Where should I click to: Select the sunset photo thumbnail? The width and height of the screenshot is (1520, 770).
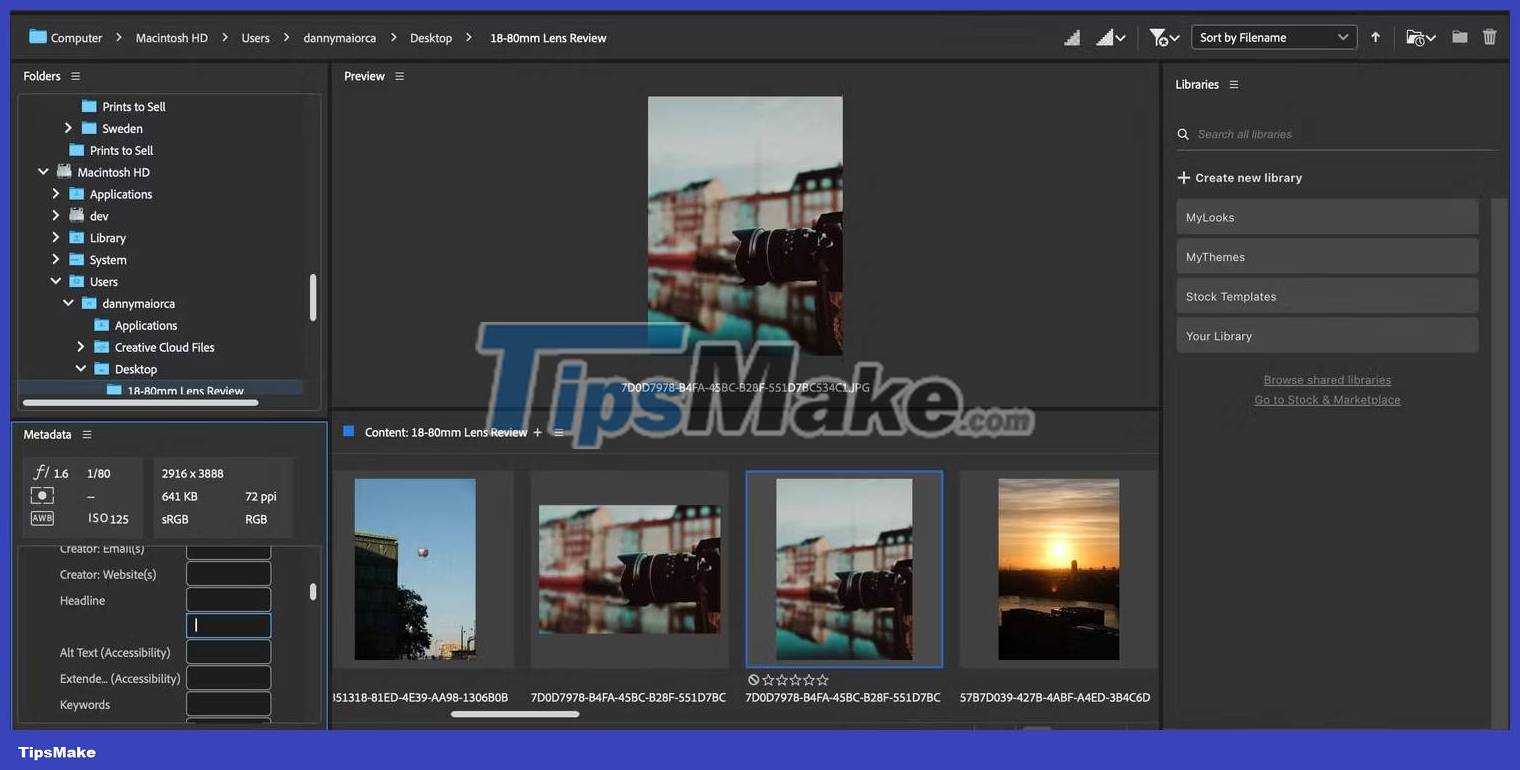click(x=1058, y=569)
